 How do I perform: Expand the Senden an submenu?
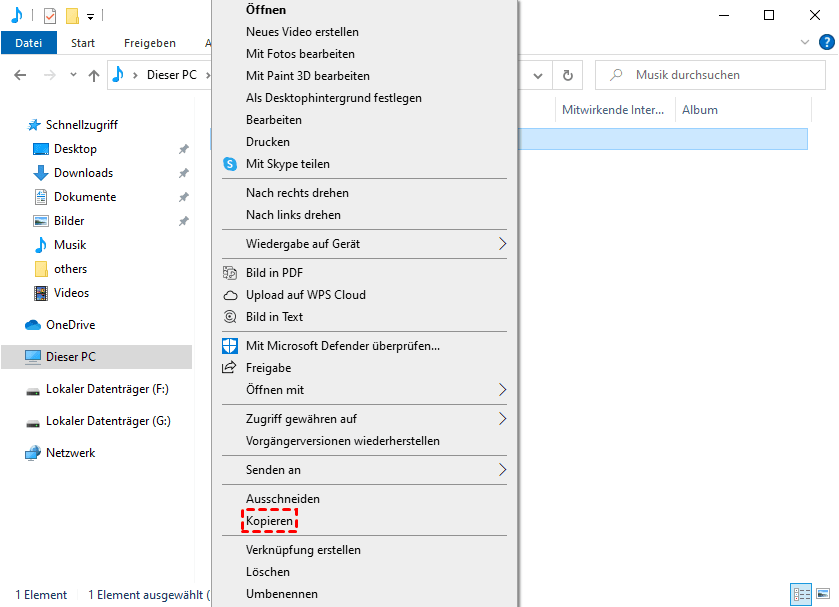coord(502,470)
